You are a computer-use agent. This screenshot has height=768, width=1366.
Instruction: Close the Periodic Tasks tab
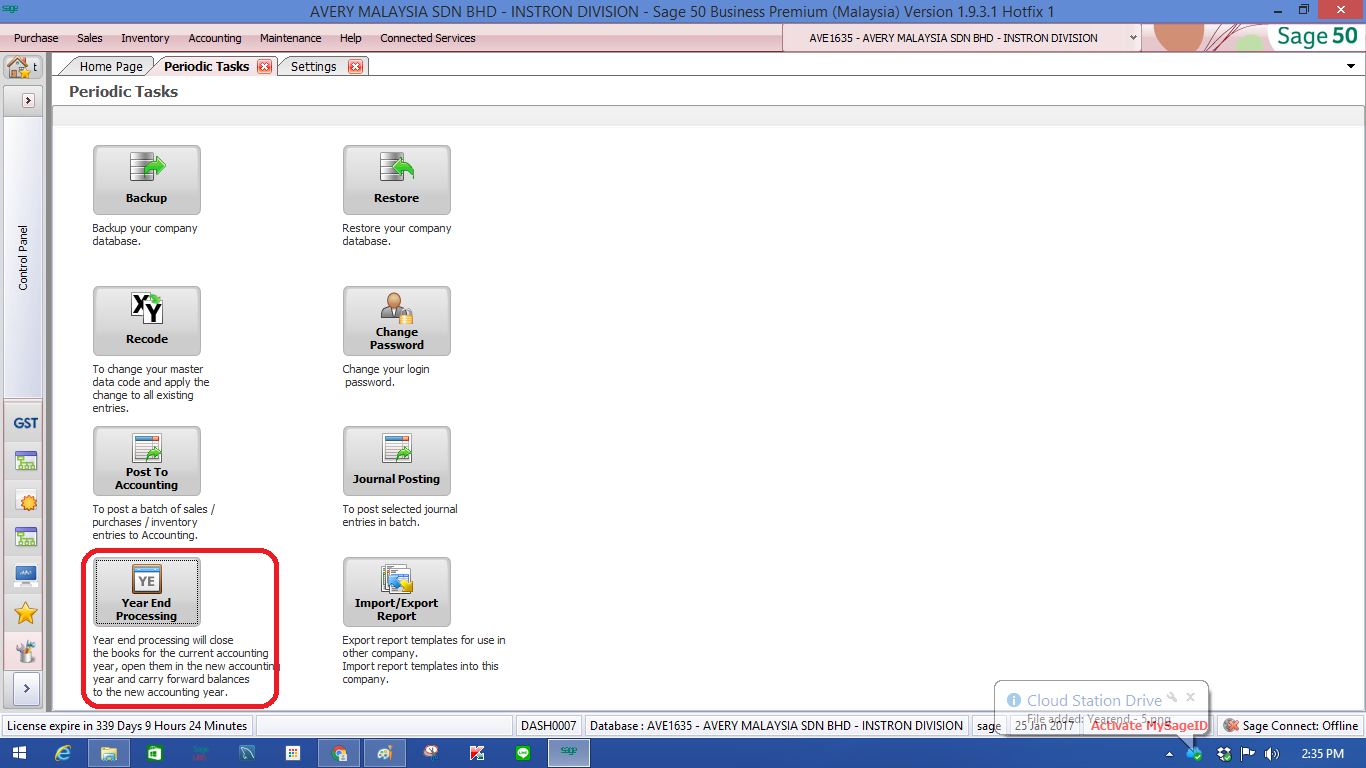point(265,67)
